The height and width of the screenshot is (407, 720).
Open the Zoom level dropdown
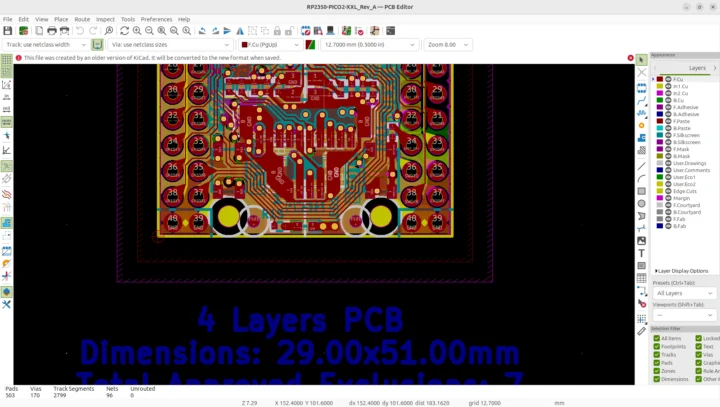448,45
